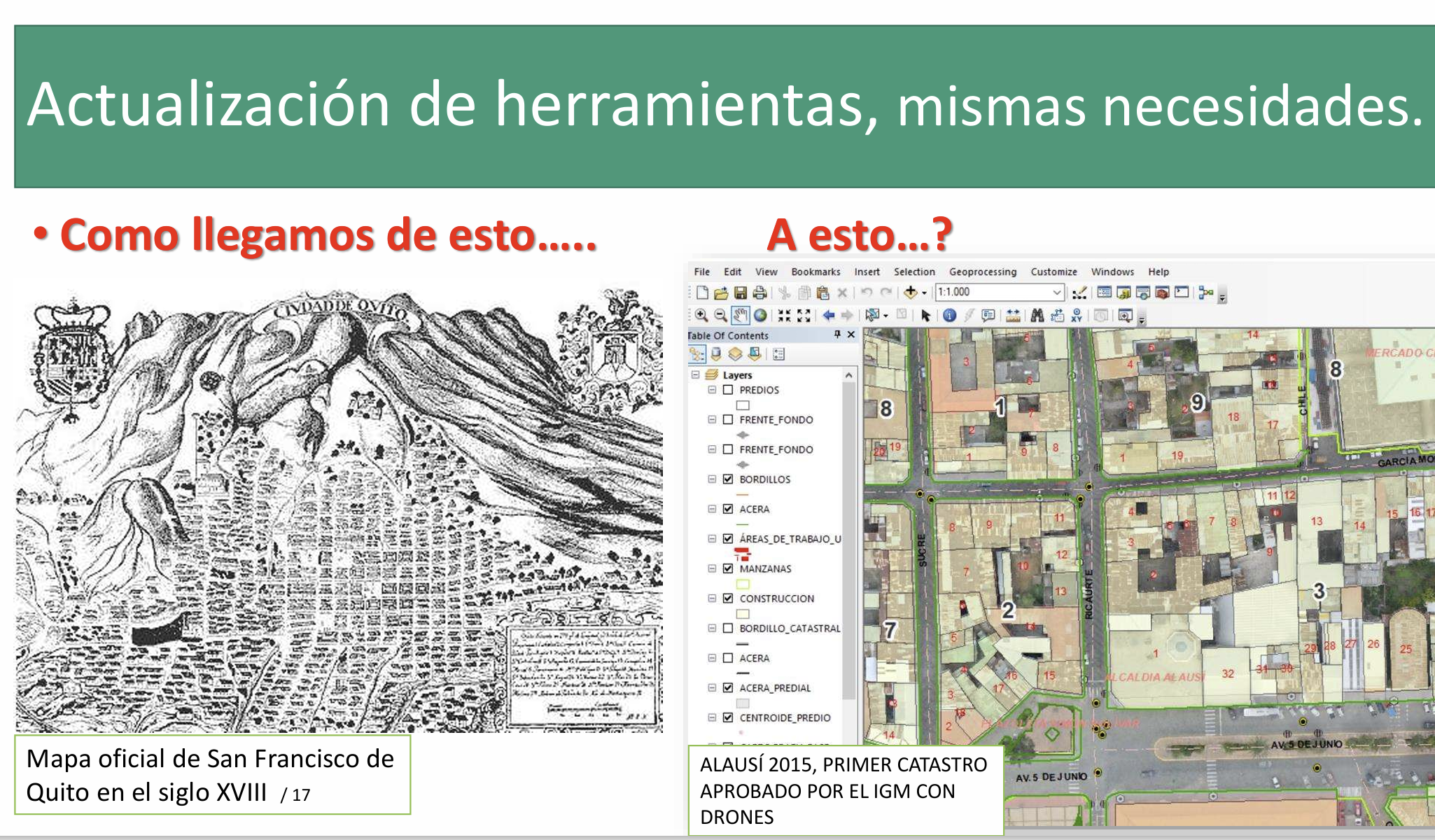The image size is (1435, 840).
Task: Select the Identify blue info tool
Action: tap(950, 316)
